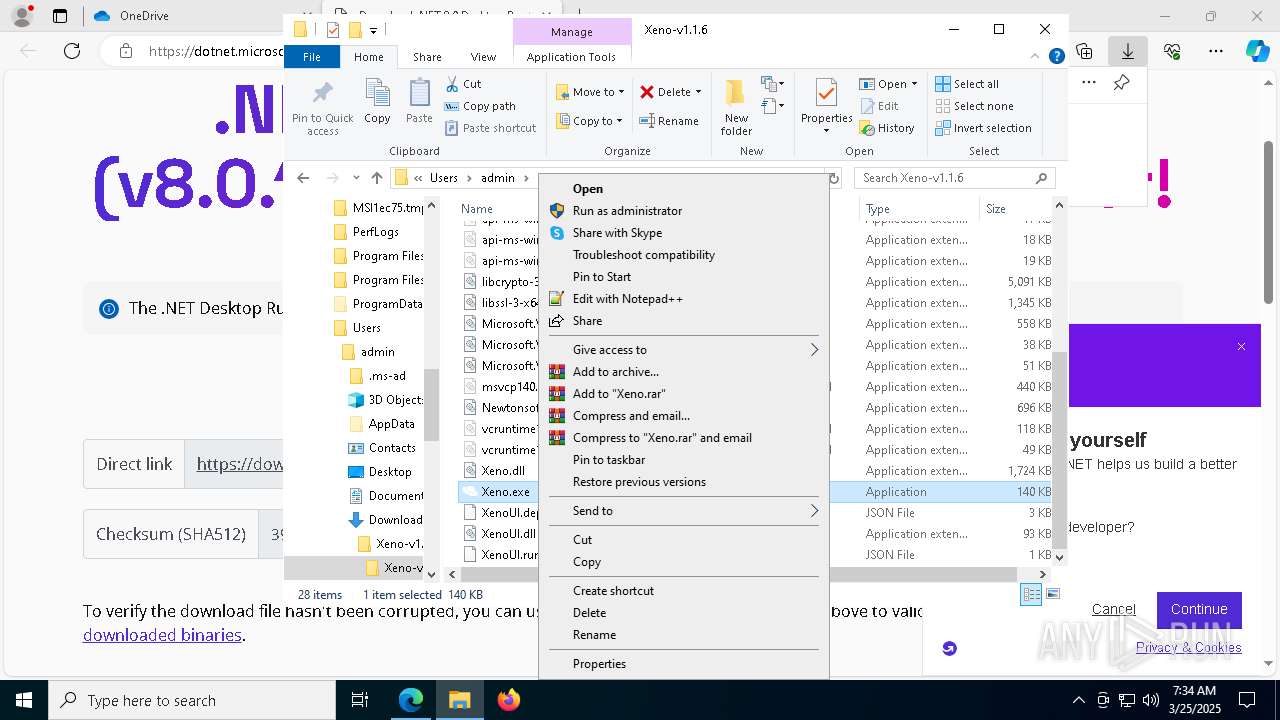Open the Task View taskbar button

(360, 700)
